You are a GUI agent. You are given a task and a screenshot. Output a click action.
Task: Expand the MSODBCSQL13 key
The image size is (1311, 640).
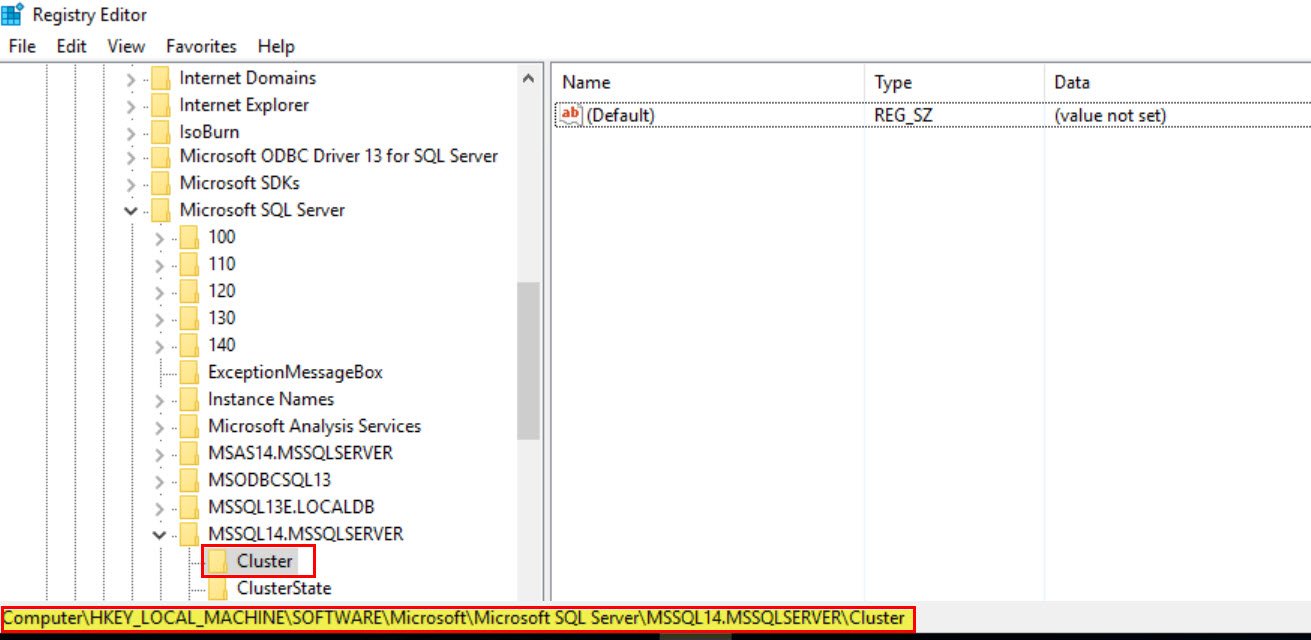[159, 480]
